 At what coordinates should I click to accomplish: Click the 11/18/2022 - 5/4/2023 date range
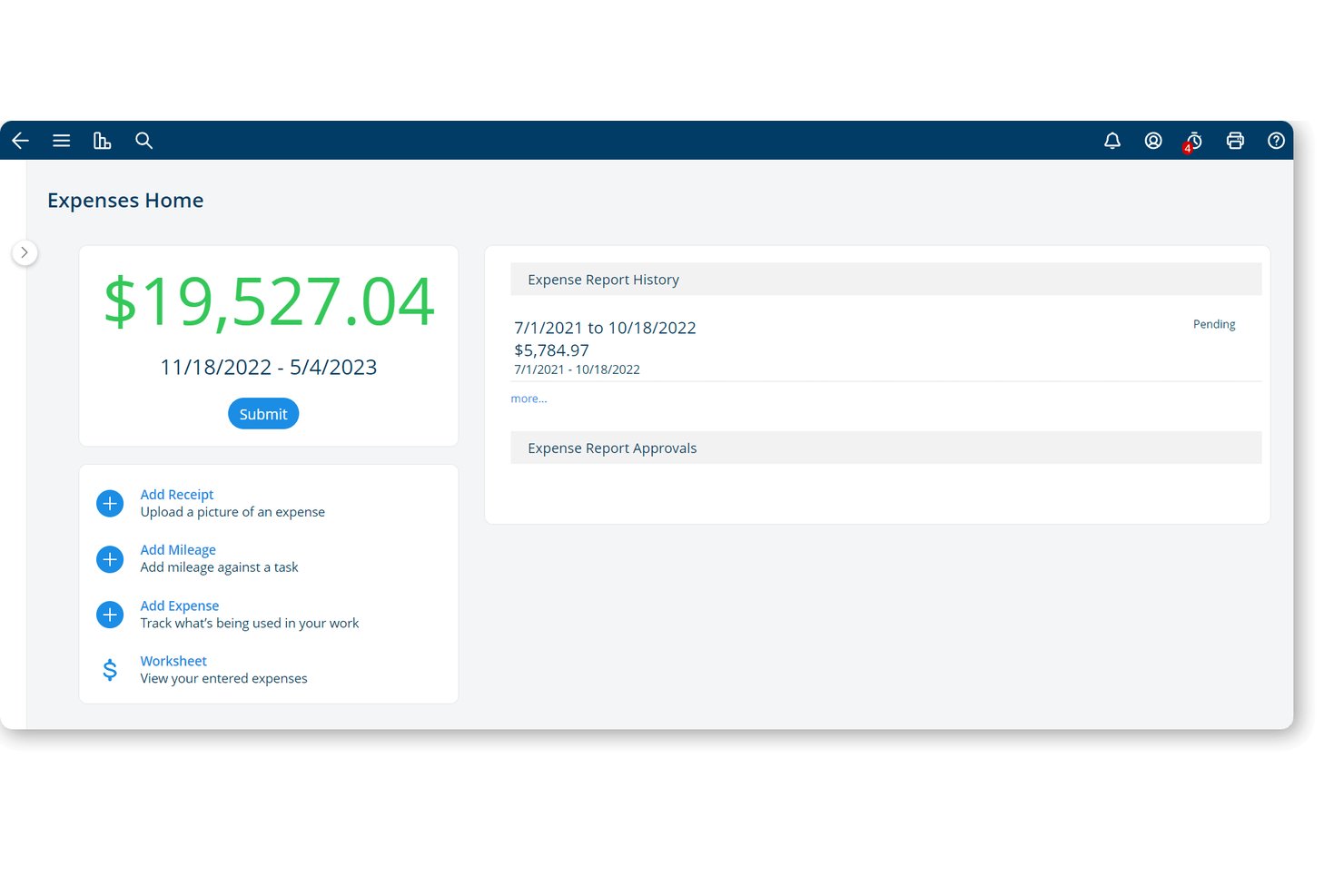point(269,367)
